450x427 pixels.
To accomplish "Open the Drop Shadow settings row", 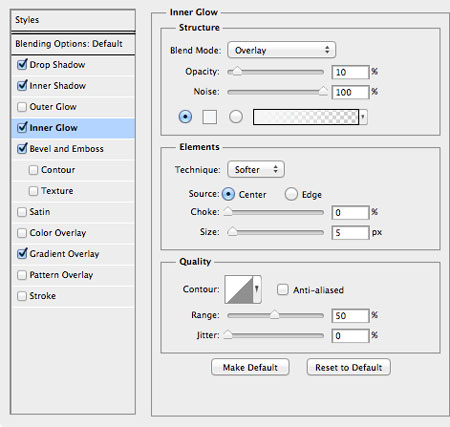I will click(73, 65).
